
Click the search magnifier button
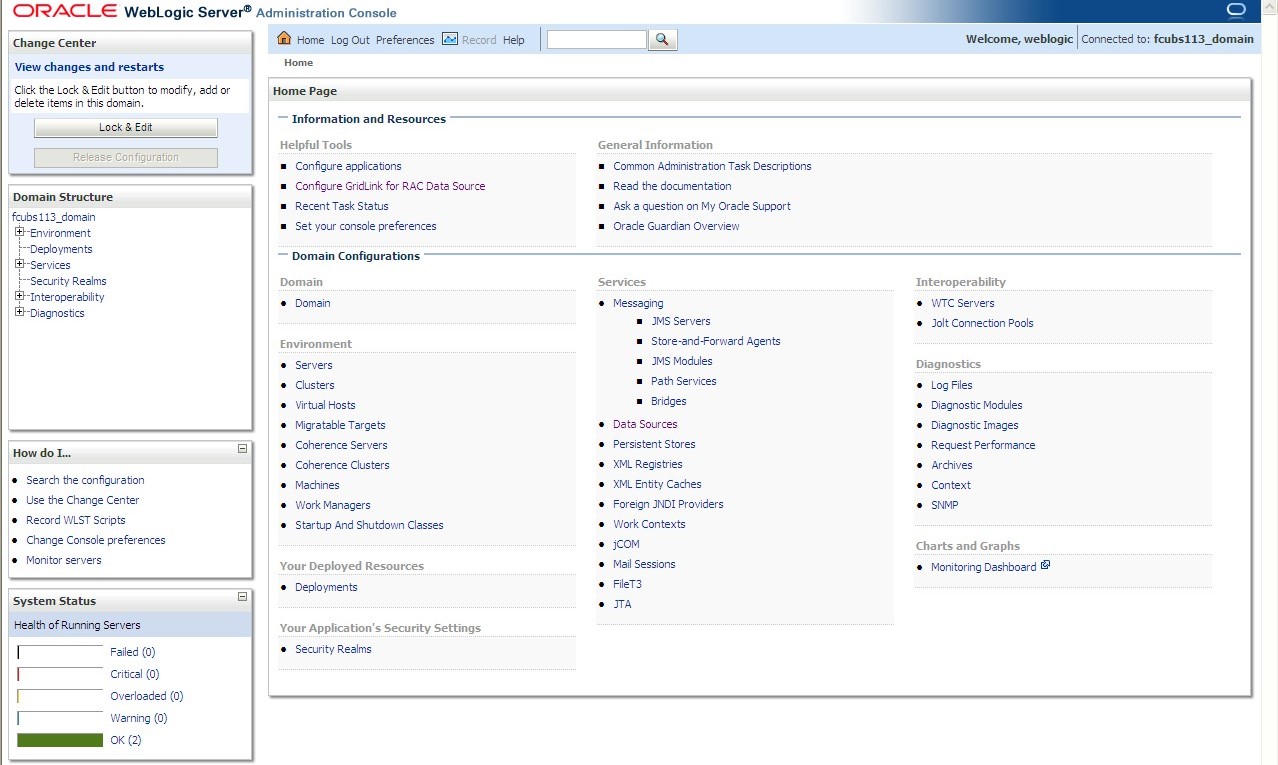(x=663, y=39)
